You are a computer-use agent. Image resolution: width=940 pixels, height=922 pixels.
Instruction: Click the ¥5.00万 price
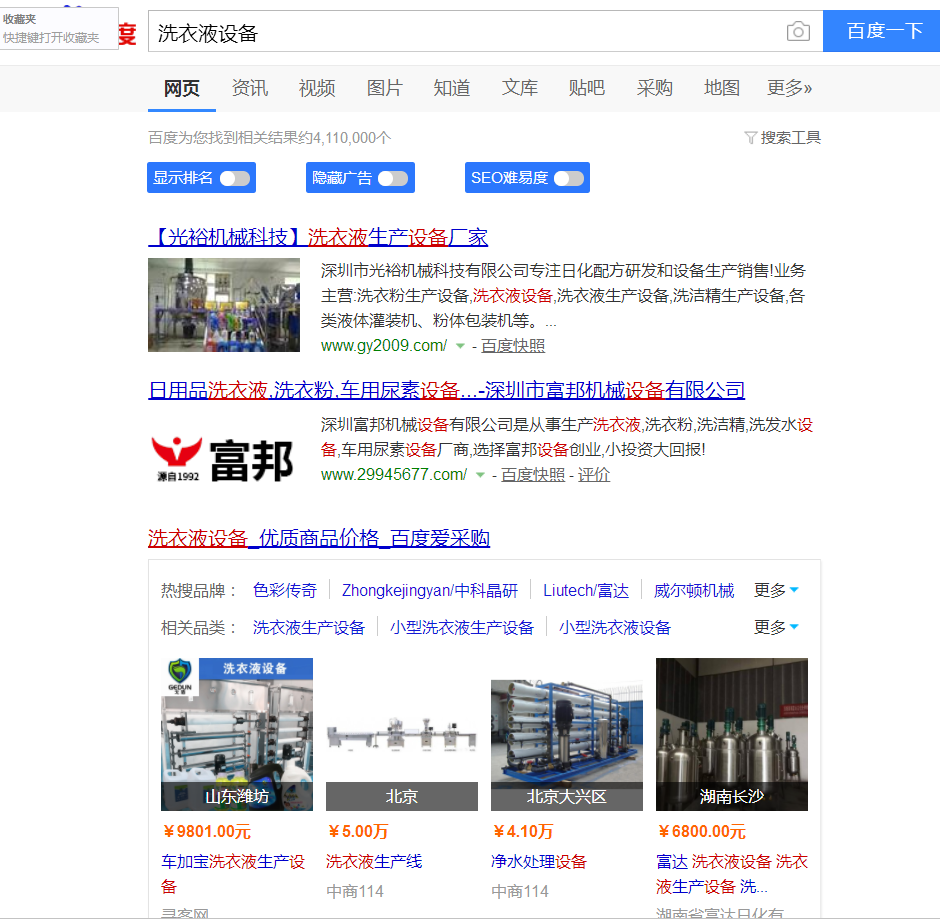358,831
